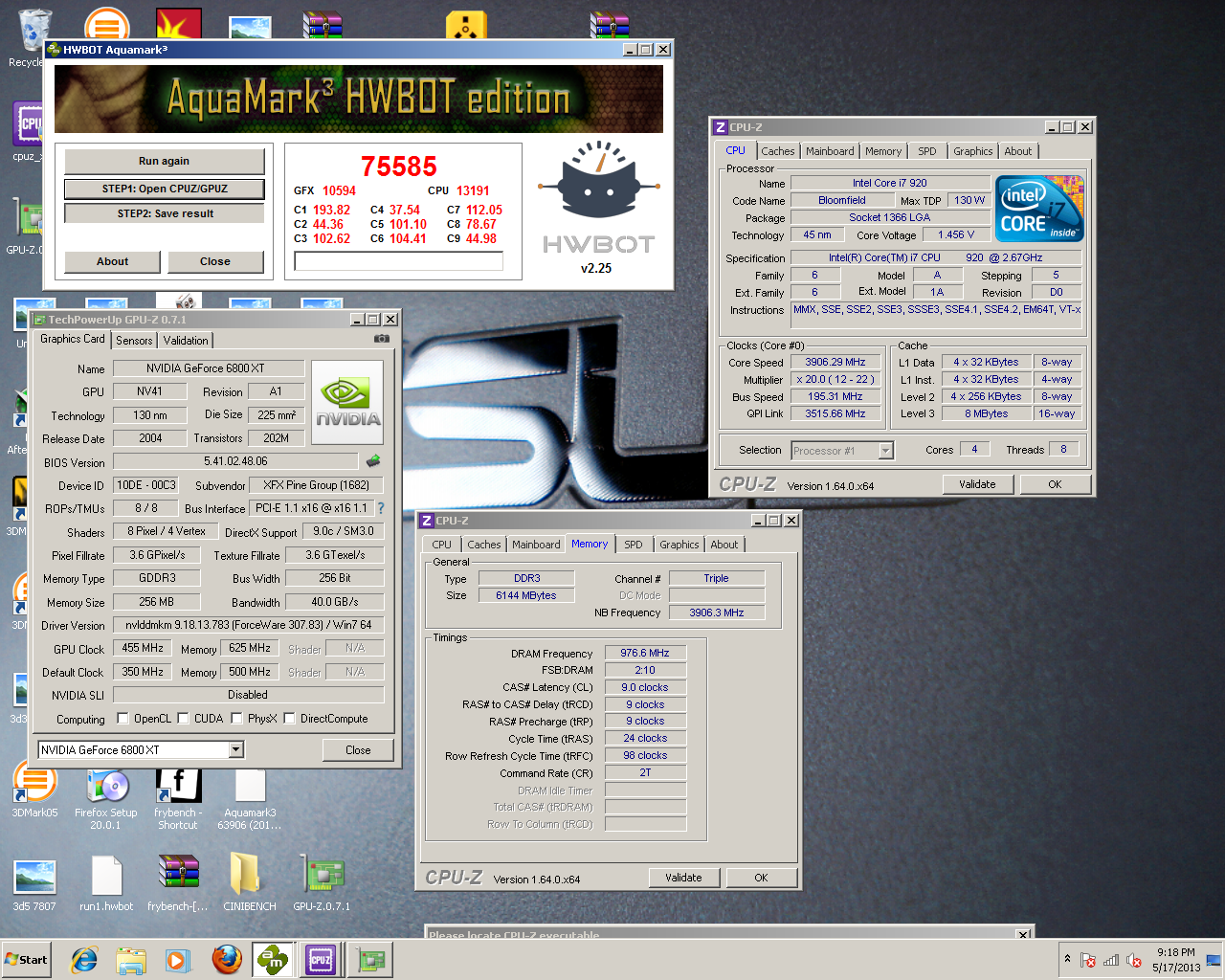This screenshot has height=980, width=1225.
Task: Show hidden system tray icons
Action: [1067, 959]
